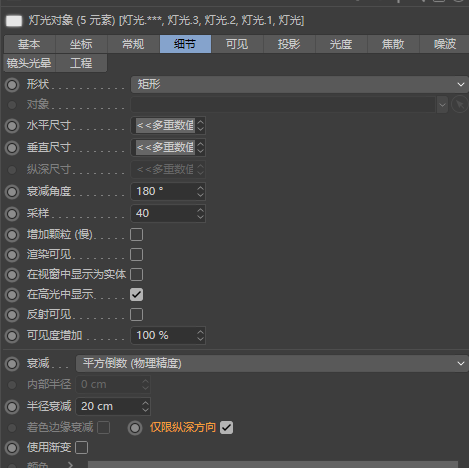469x468 pixels.
Task: Click animation dot beside 衰减角度
Action: [12, 192]
